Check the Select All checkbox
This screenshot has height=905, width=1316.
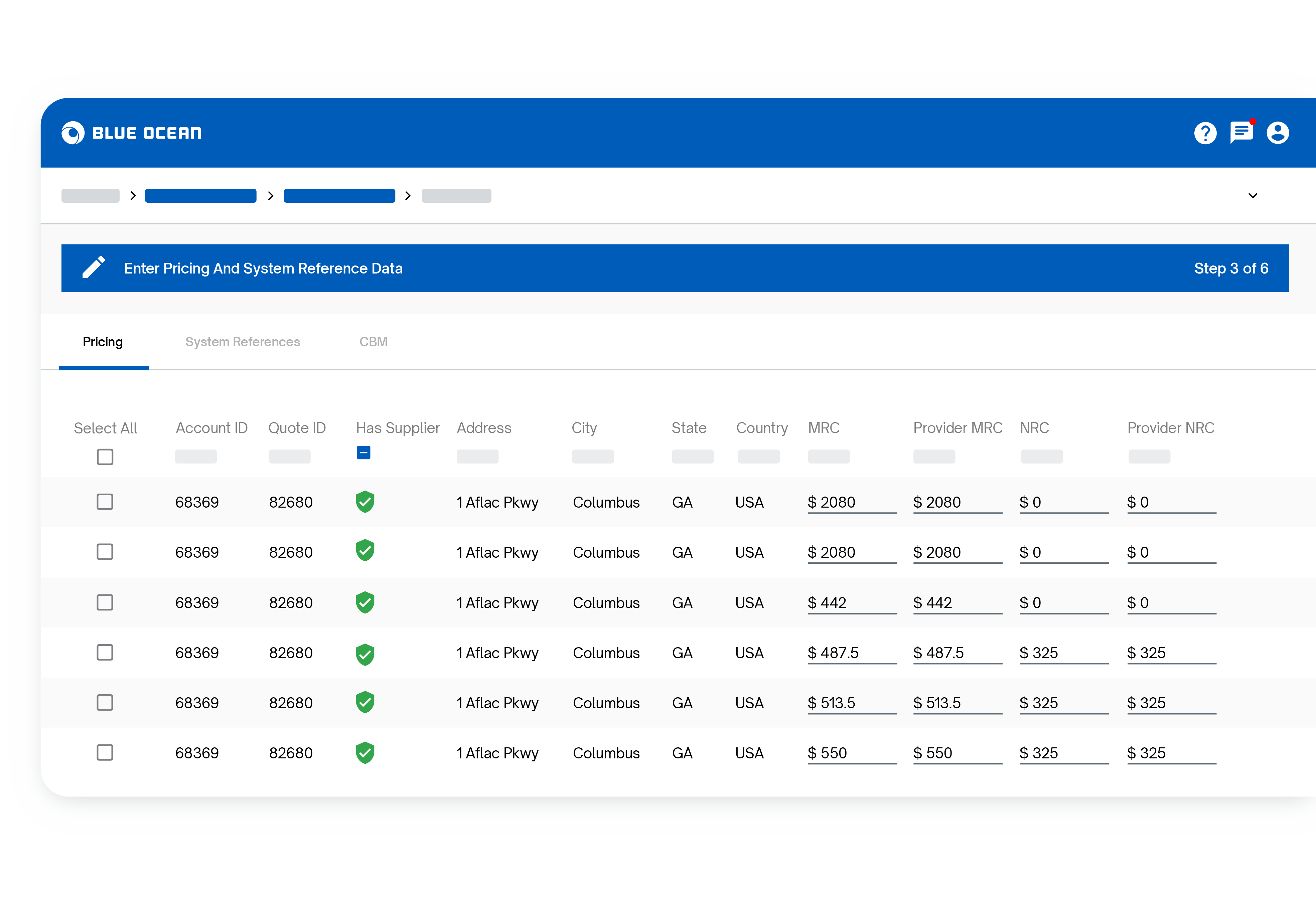105,457
